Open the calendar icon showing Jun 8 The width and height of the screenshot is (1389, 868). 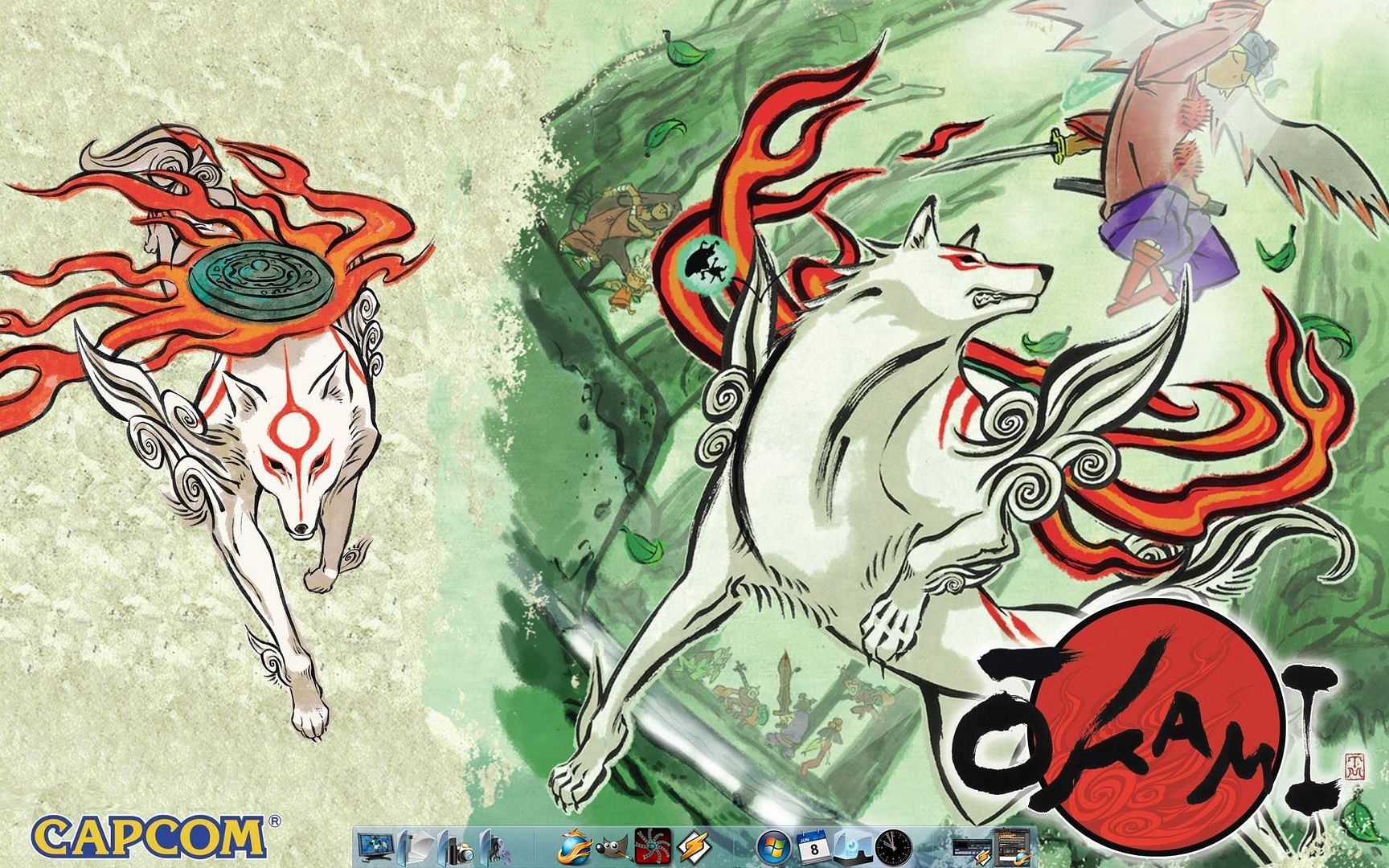coord(813,846)
